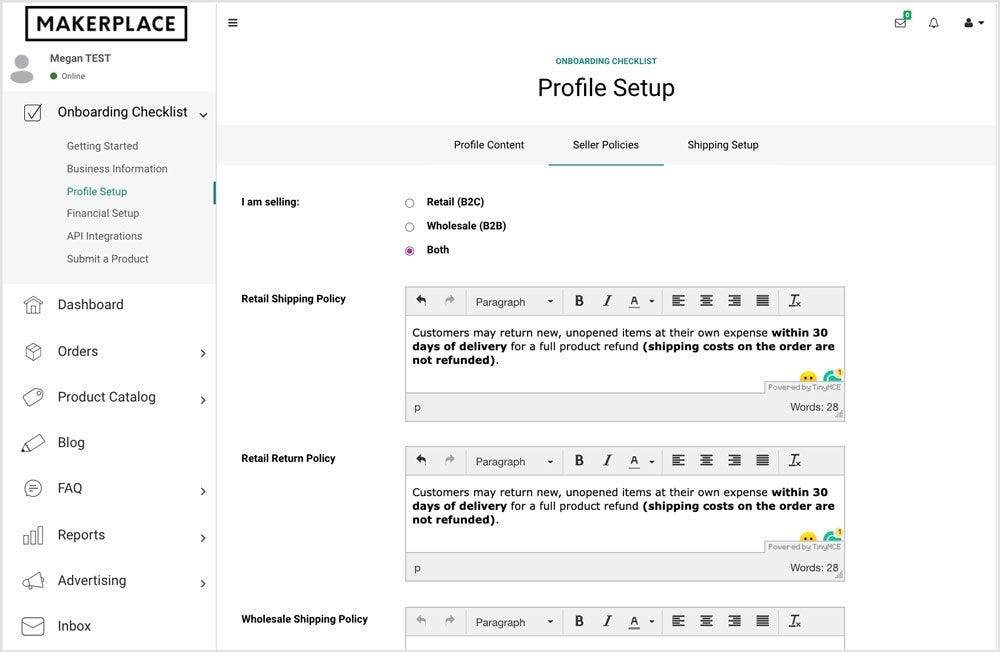The height and width of the screenshot is (652, 1000).
Task: Click redo in Retail Shipping Policy editor
Action: (x=450, y=300)
